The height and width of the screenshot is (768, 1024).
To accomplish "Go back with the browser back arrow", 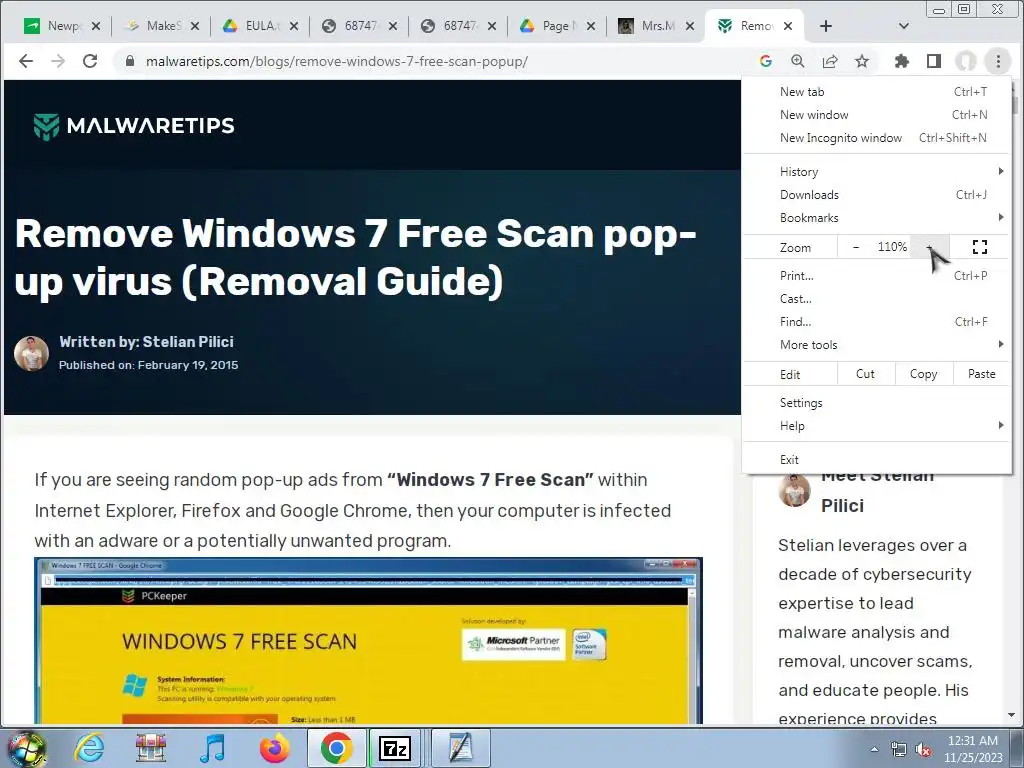I will click(25, 61).
